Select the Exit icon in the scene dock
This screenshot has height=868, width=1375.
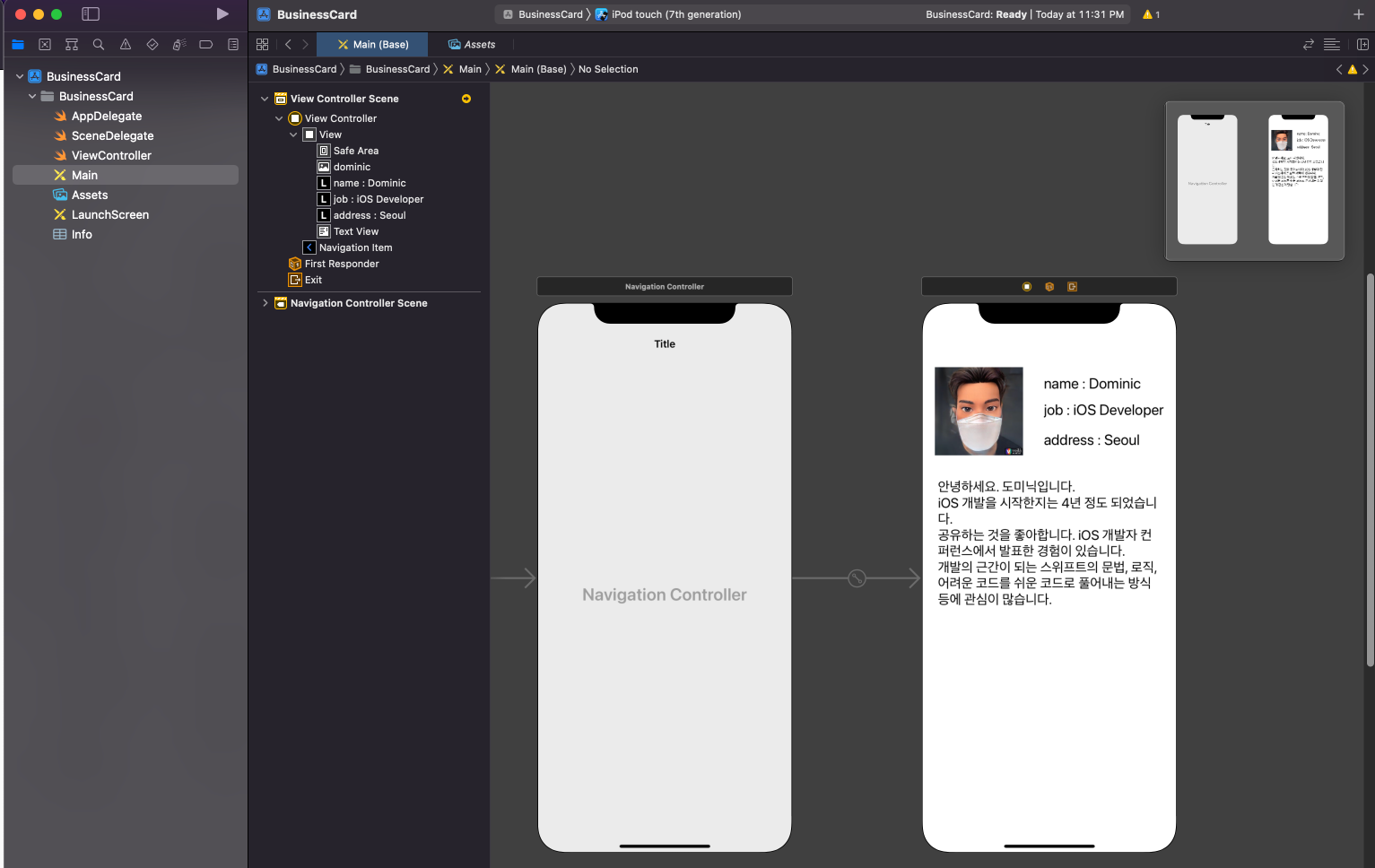294,280
